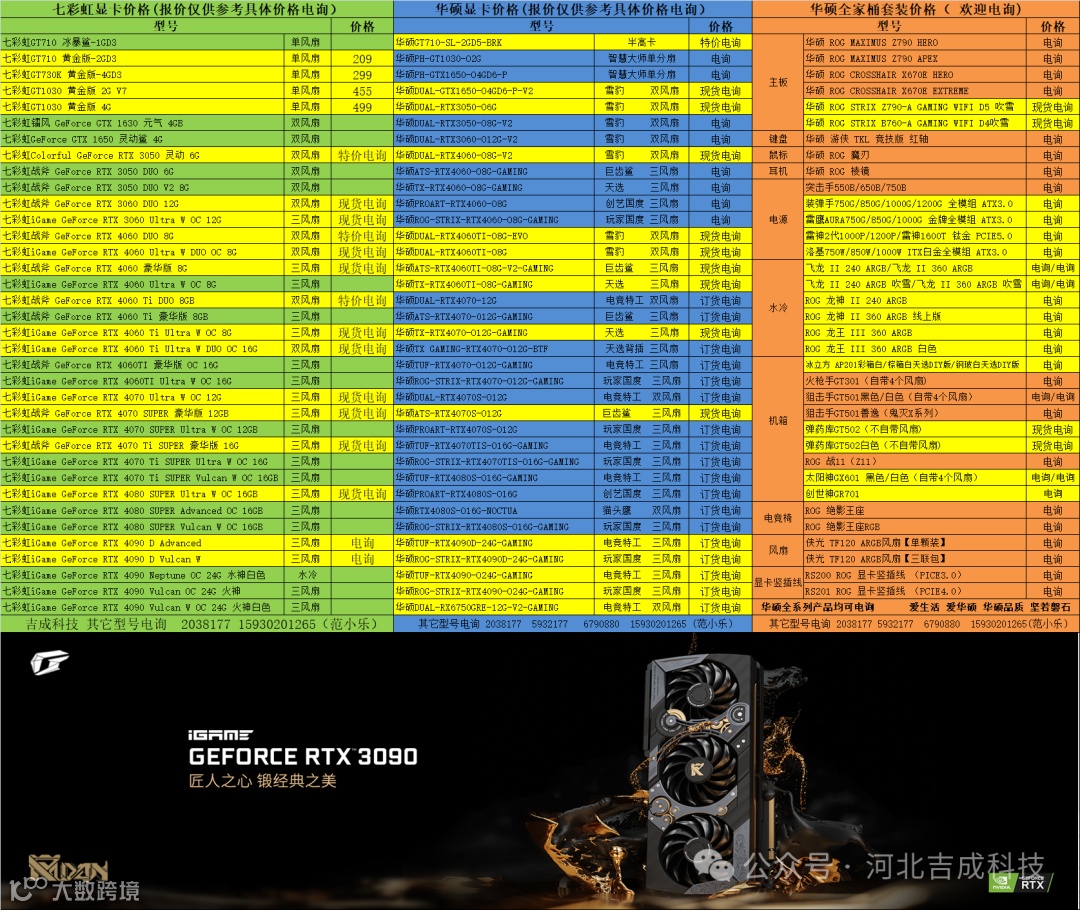This screenshot has width=1080, height=910.
Task: Select 七彩虹Colorful GeForce RTX 3050 灵动 6G
Action: [142, 155]
